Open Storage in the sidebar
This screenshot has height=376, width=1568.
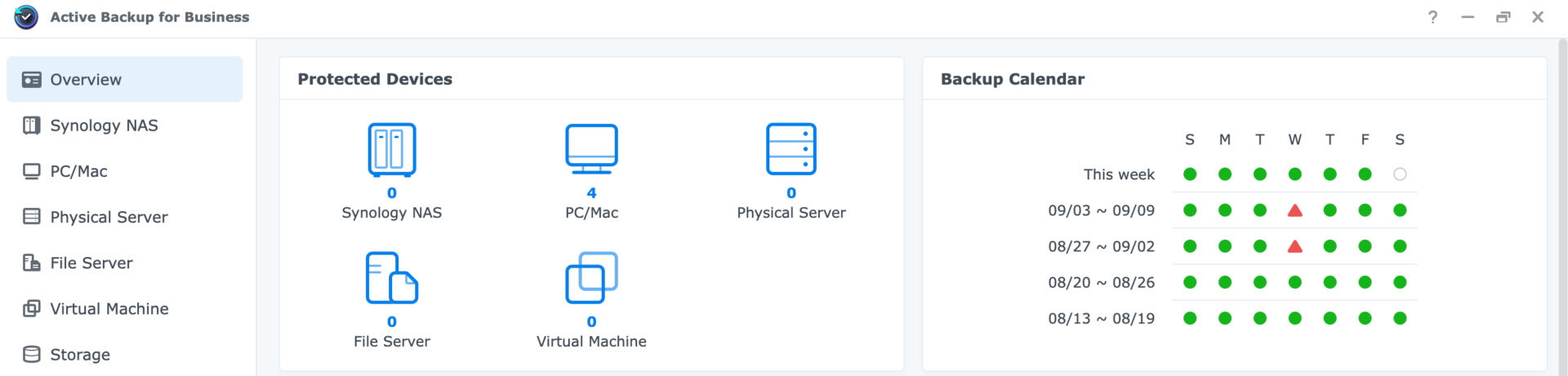pyautogui.click(x=124, y=354)
